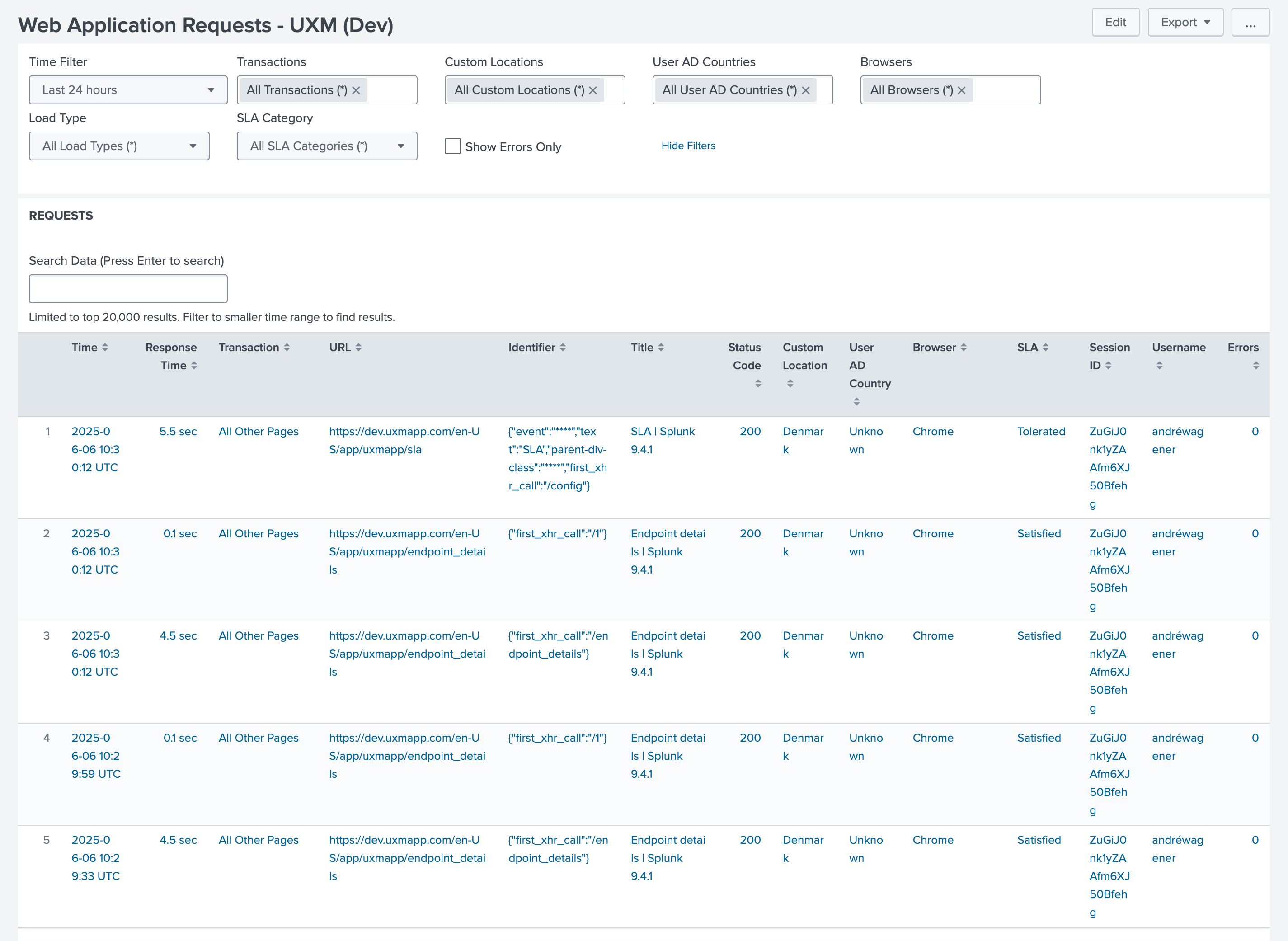The width and height of the screenshot is (1288, 941).
Task: Sort by Browser column arrows
Action: pyautogui.click(x=964, y=348)
